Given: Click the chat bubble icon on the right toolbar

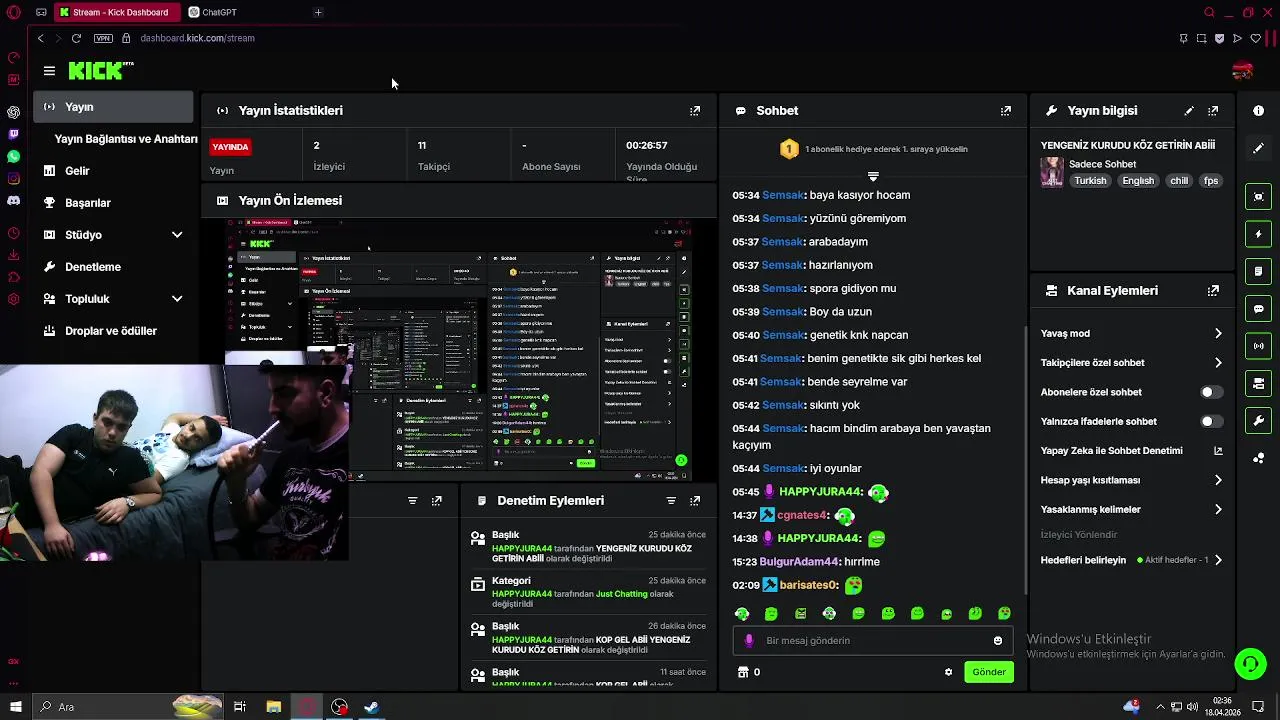Looking at the screenshot, I should (x=1259, y=309).
